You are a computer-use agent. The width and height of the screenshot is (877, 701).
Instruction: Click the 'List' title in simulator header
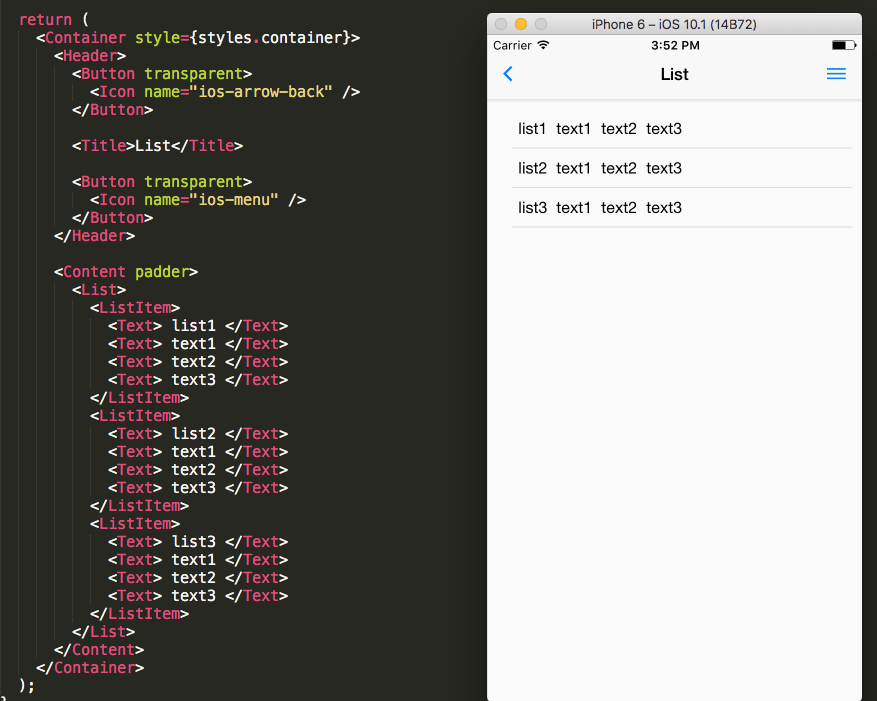(x=675, y=74)
